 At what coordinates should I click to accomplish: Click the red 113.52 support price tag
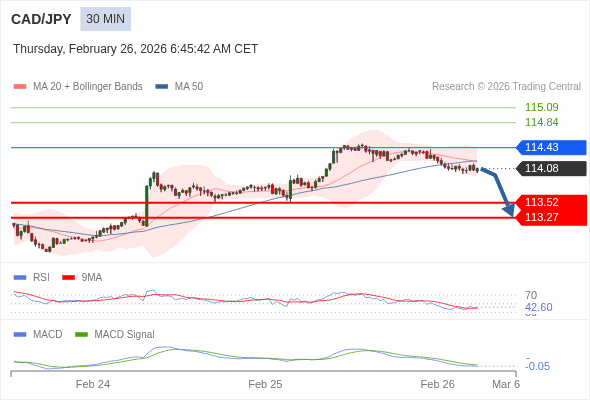(x=551, y=202)
